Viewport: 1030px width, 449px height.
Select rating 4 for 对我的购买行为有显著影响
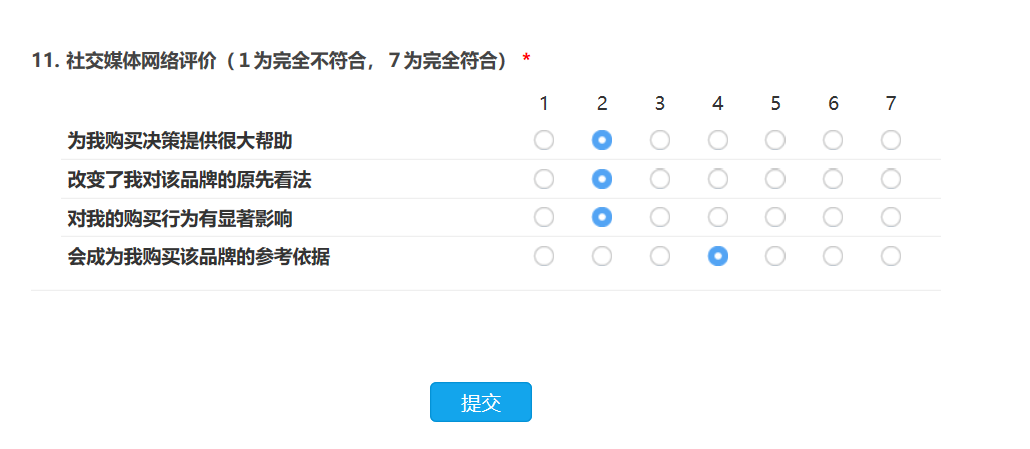718,217
